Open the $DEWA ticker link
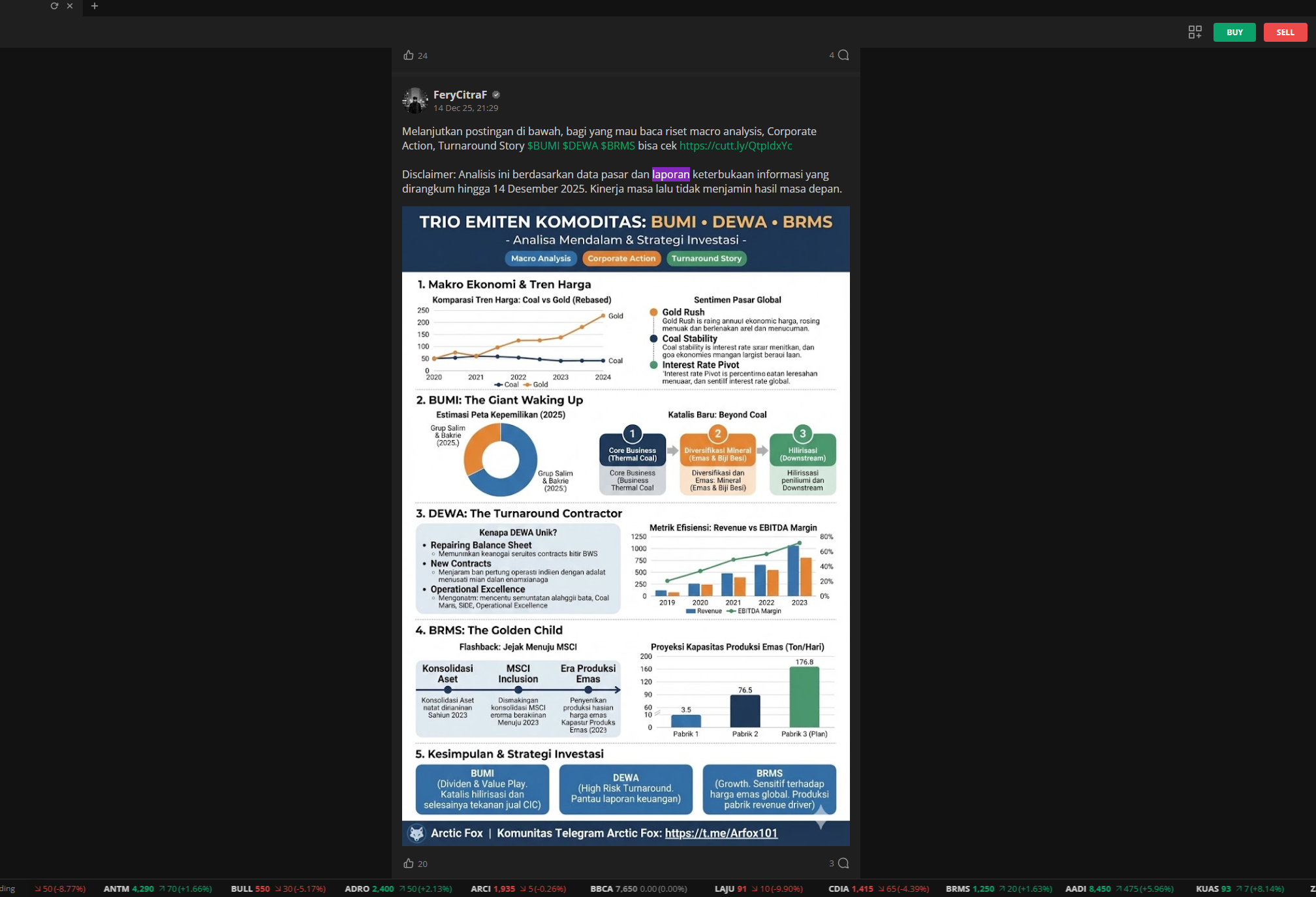This screenshot has width=1316, height=897. click(x=580, y=146)
